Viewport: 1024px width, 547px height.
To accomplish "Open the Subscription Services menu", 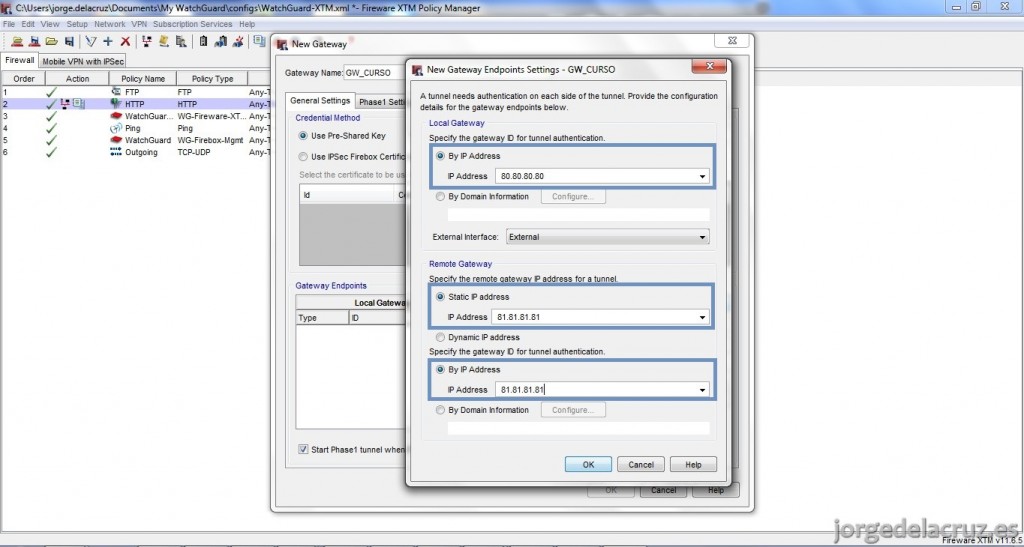I will coord(193,24).
